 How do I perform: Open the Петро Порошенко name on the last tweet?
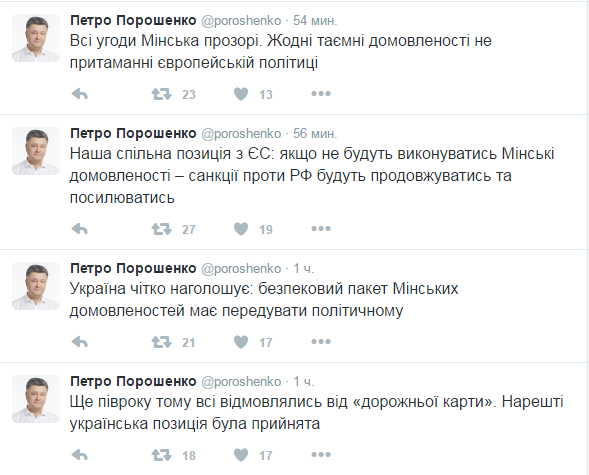coord(133,382)
